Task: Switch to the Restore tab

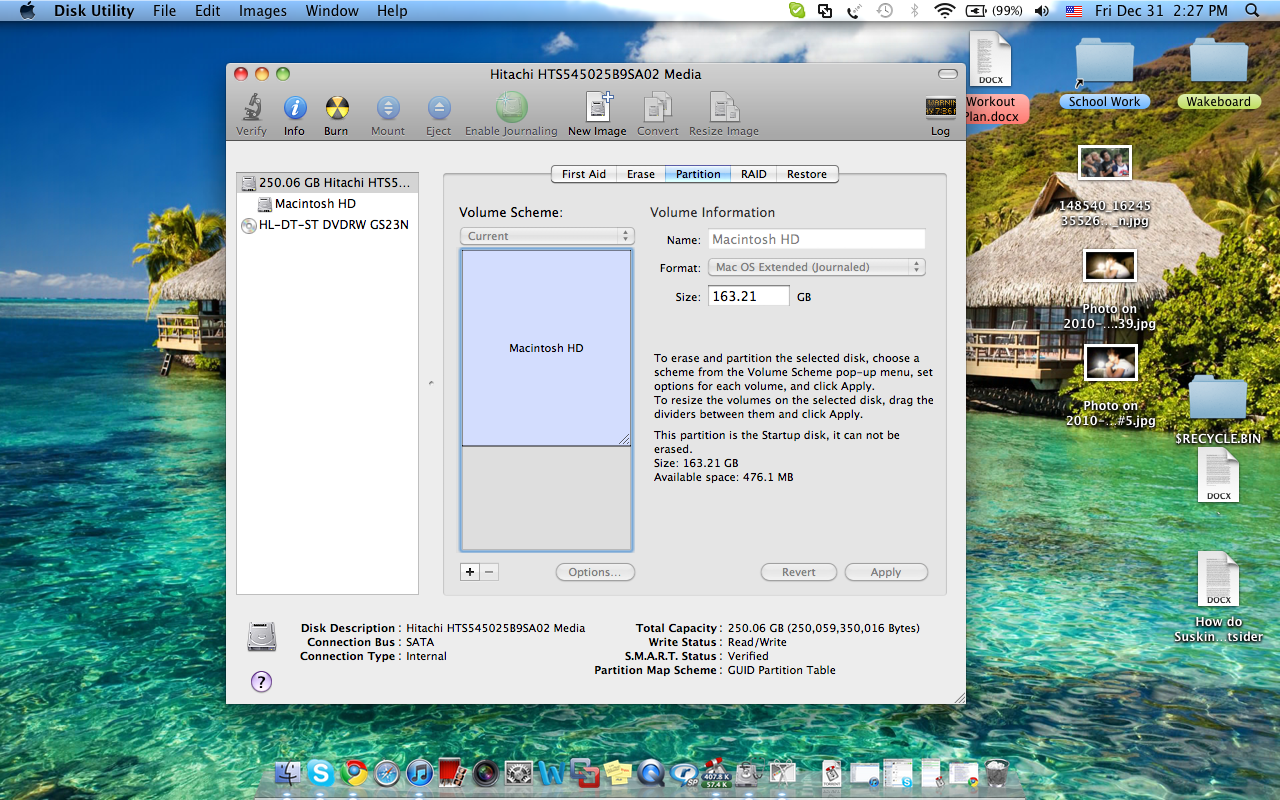Action: click(x=807, y=174)
